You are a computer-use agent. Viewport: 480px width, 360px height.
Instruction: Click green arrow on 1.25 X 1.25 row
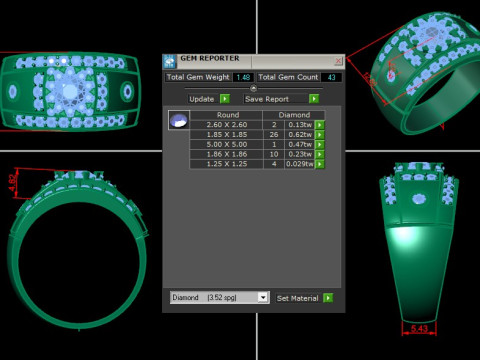point(320,164)
